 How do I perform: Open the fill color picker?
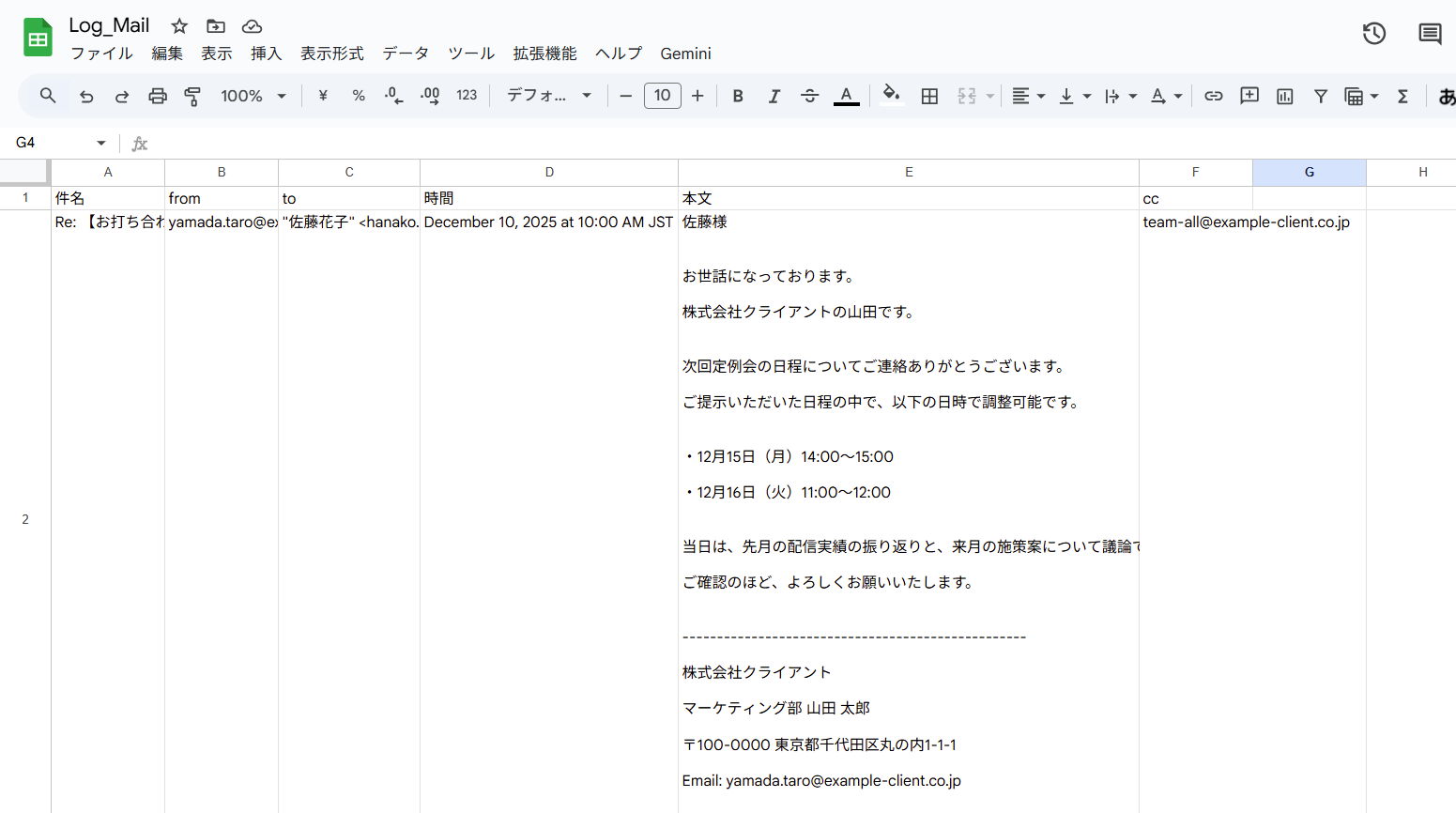click(x=890, y=95)
